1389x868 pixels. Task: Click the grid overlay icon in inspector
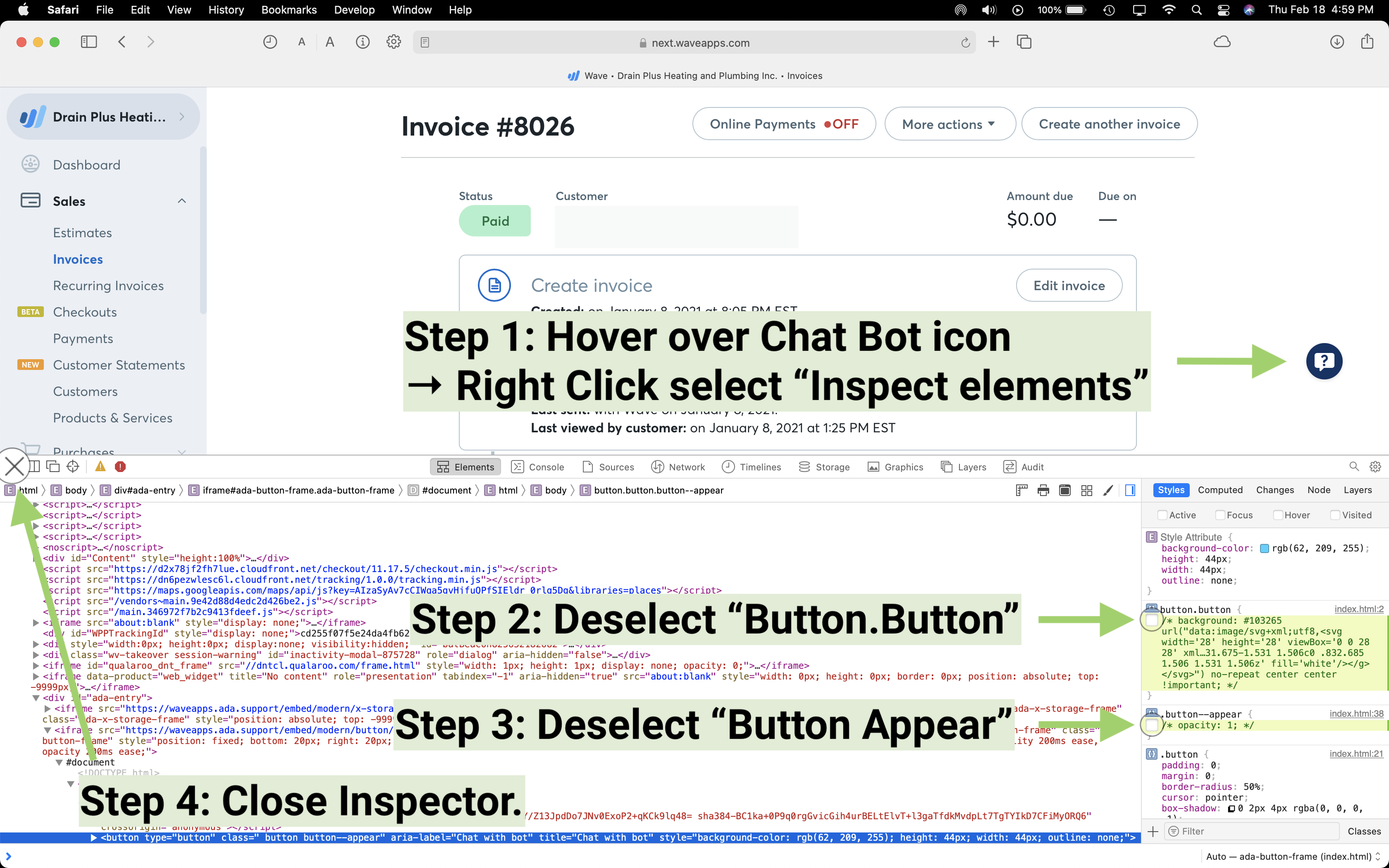click(1086, 490)
